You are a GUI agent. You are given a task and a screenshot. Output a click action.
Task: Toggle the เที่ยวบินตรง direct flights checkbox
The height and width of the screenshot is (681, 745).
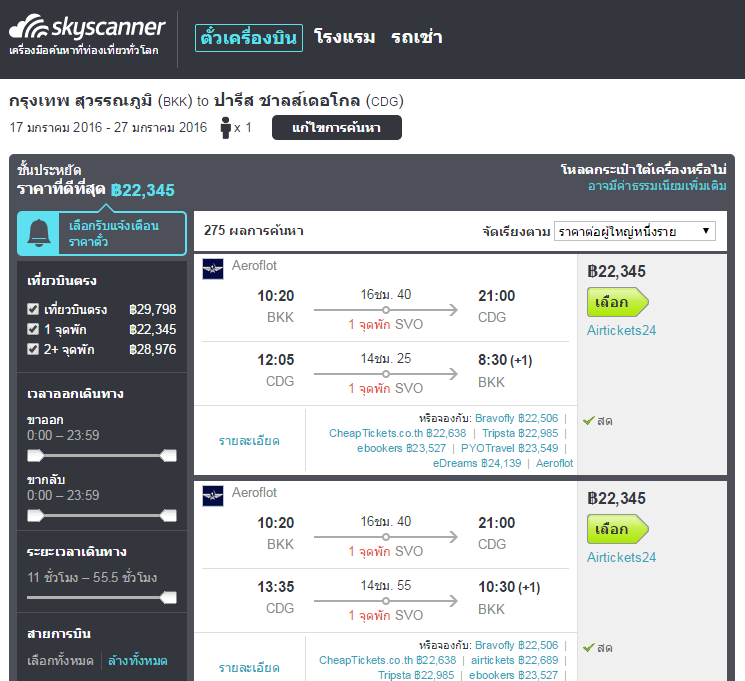pyautogui.click(x=33, y=309)
